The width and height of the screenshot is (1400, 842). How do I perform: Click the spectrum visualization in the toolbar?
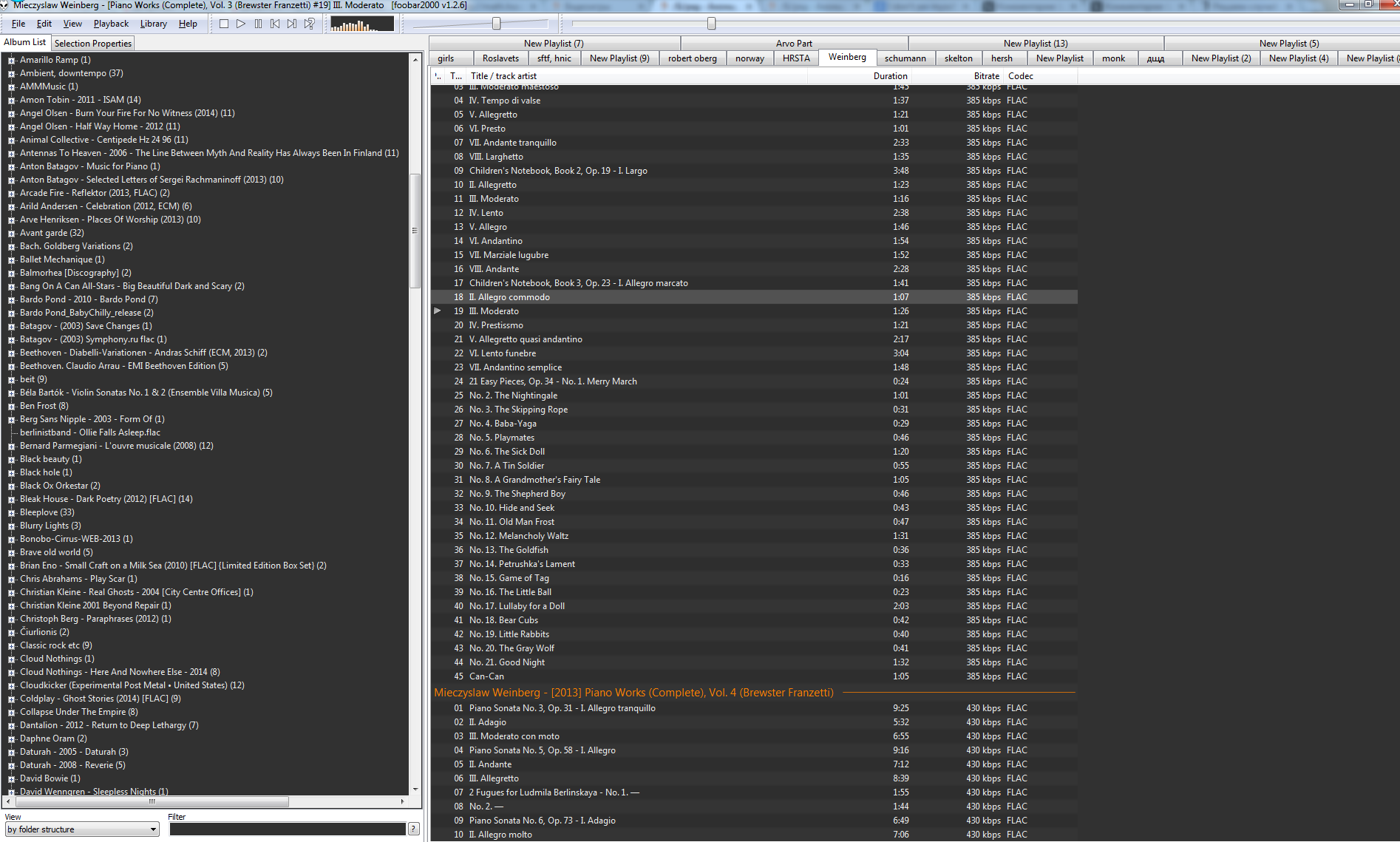(362, 24)
